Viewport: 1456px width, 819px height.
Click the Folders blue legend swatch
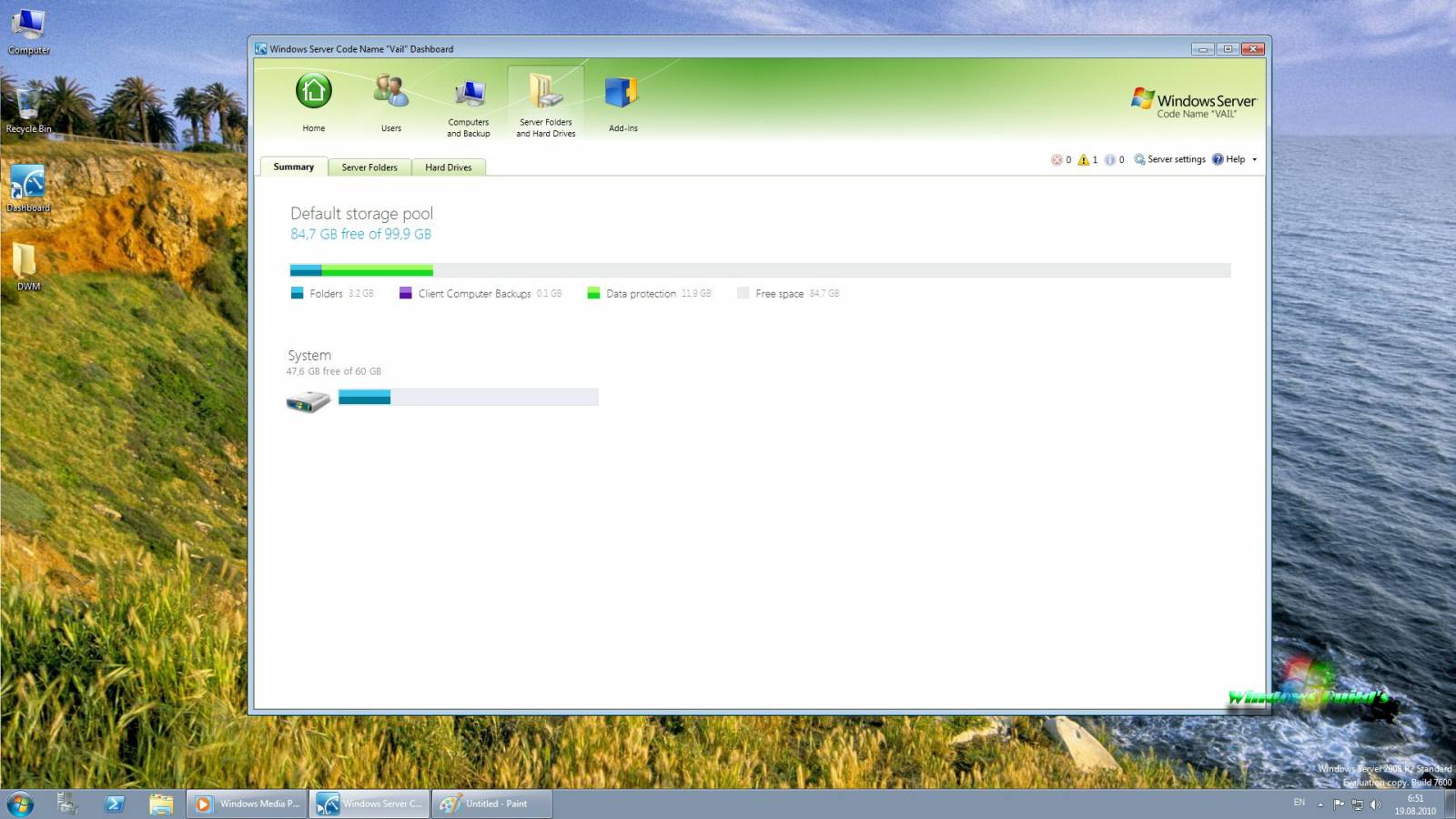(x=297, y=293)
